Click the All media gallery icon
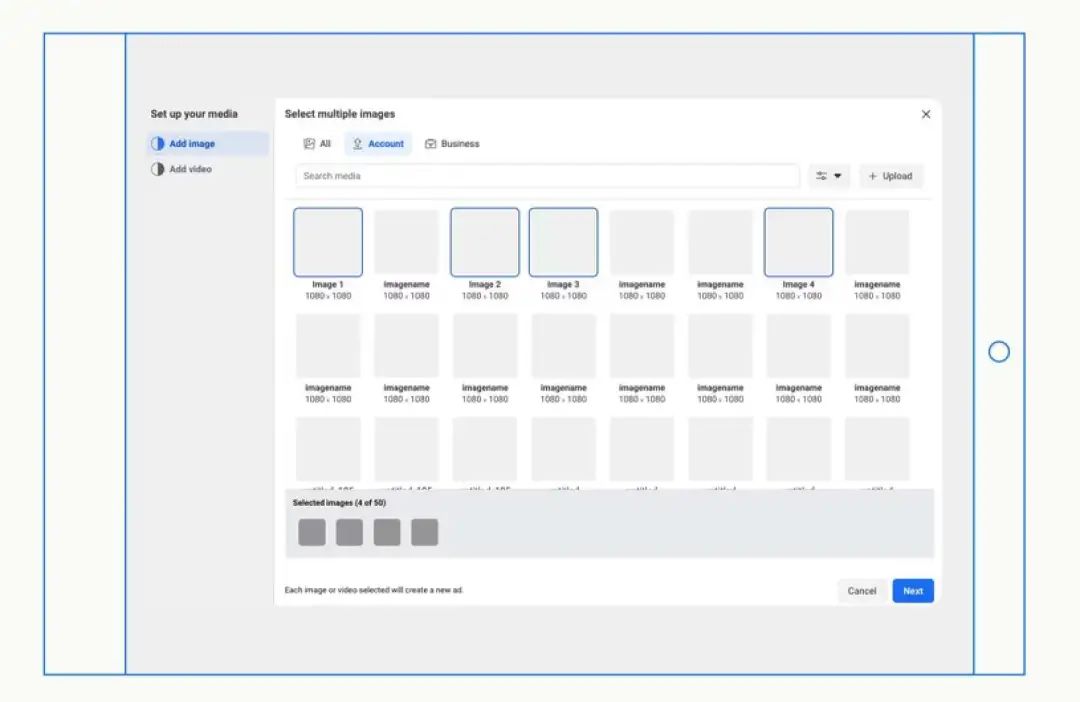 pos(309,143)
